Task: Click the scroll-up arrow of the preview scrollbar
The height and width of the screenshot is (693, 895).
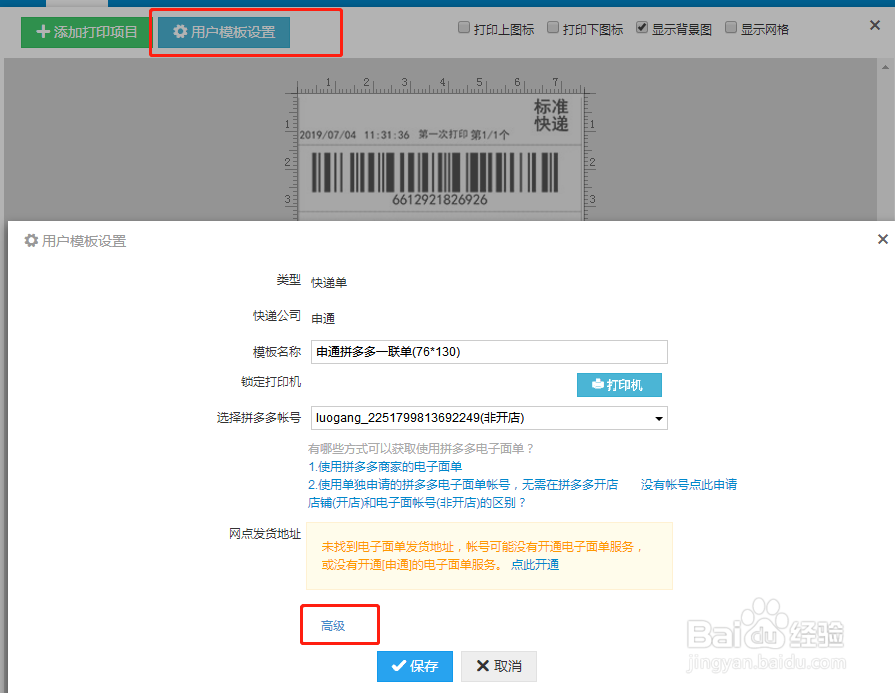Action: [x=885, y=67]
